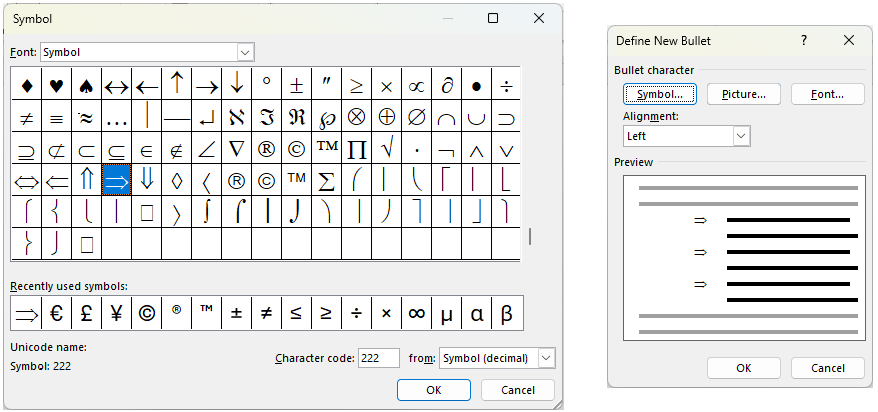
Task: Select the angle ∠ symbol
Action: pos(207,148)
